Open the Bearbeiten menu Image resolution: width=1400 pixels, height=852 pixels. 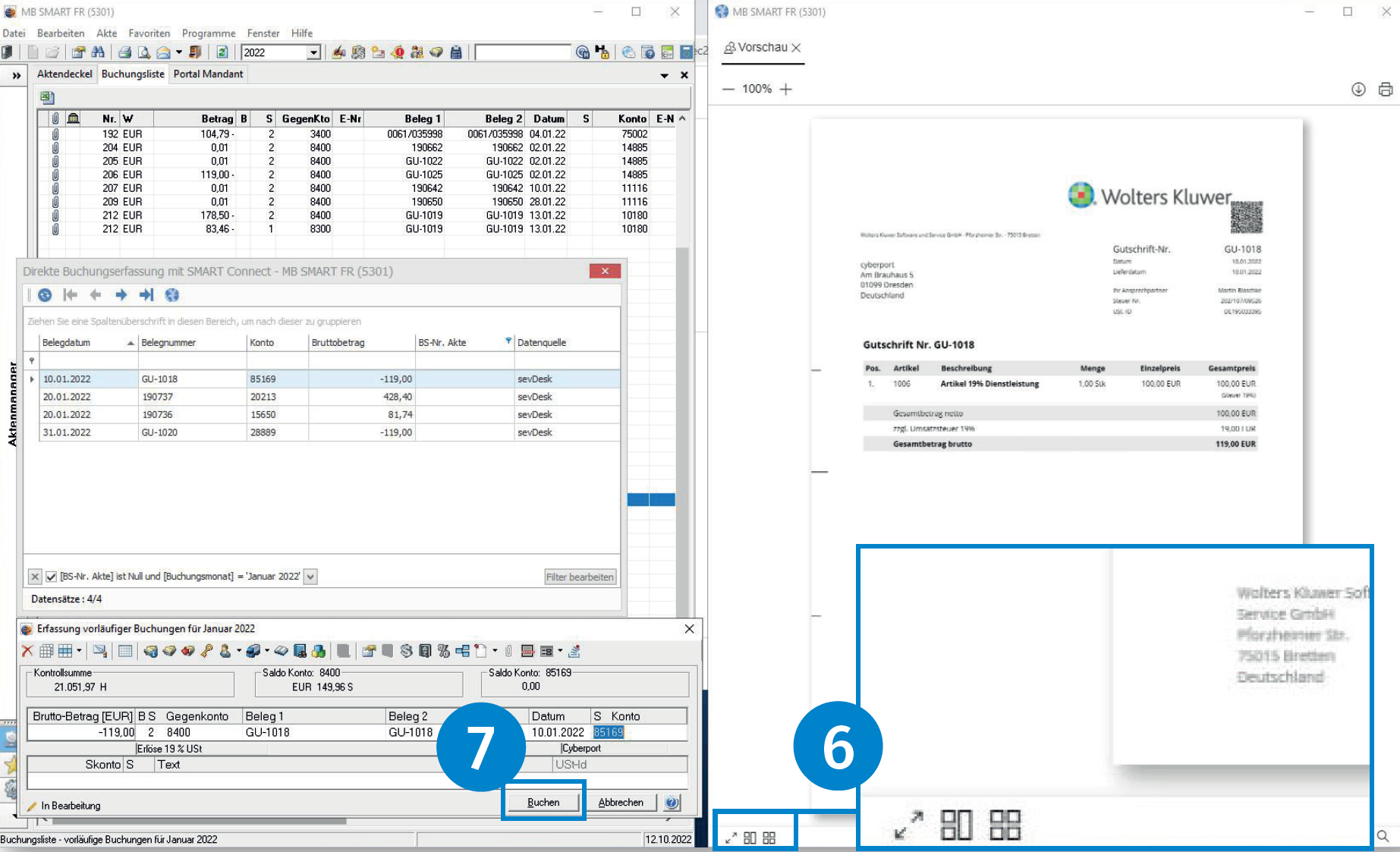click(61, 33)
